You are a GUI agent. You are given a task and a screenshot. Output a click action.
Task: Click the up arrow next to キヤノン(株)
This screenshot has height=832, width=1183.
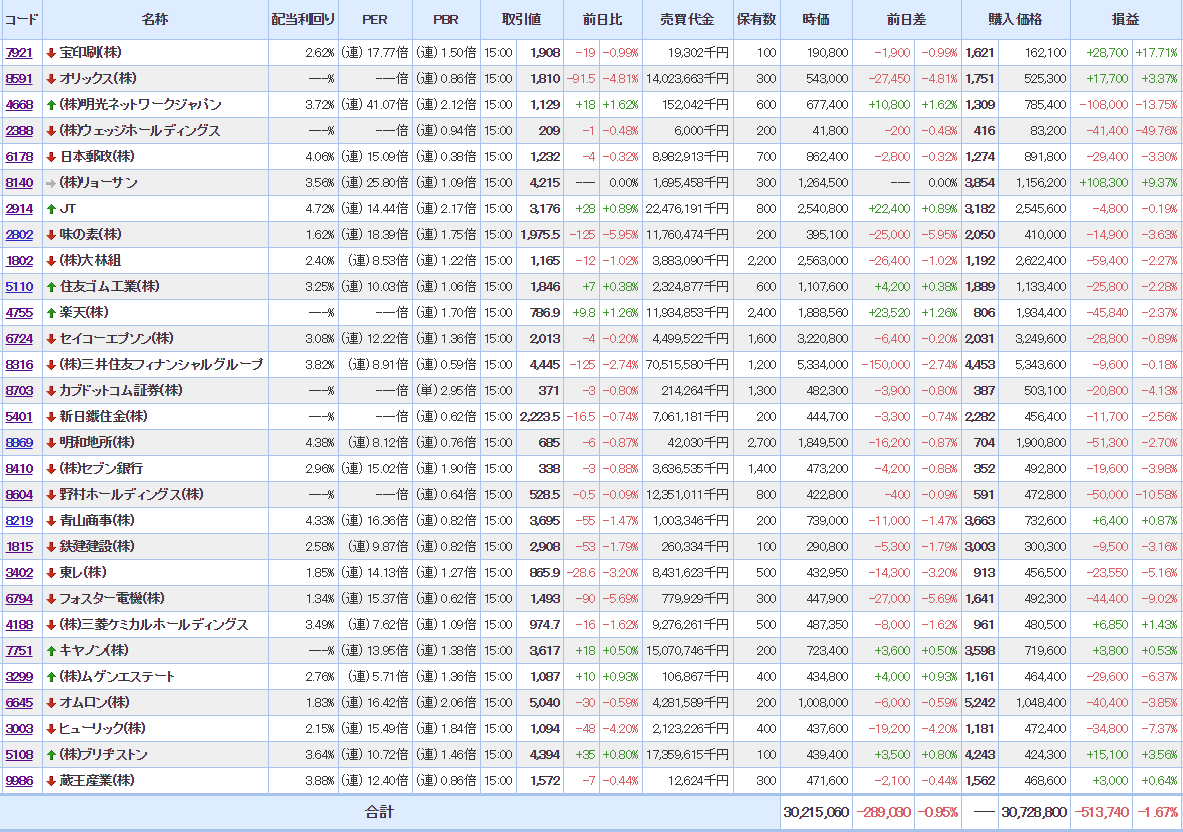pos(51,651)
